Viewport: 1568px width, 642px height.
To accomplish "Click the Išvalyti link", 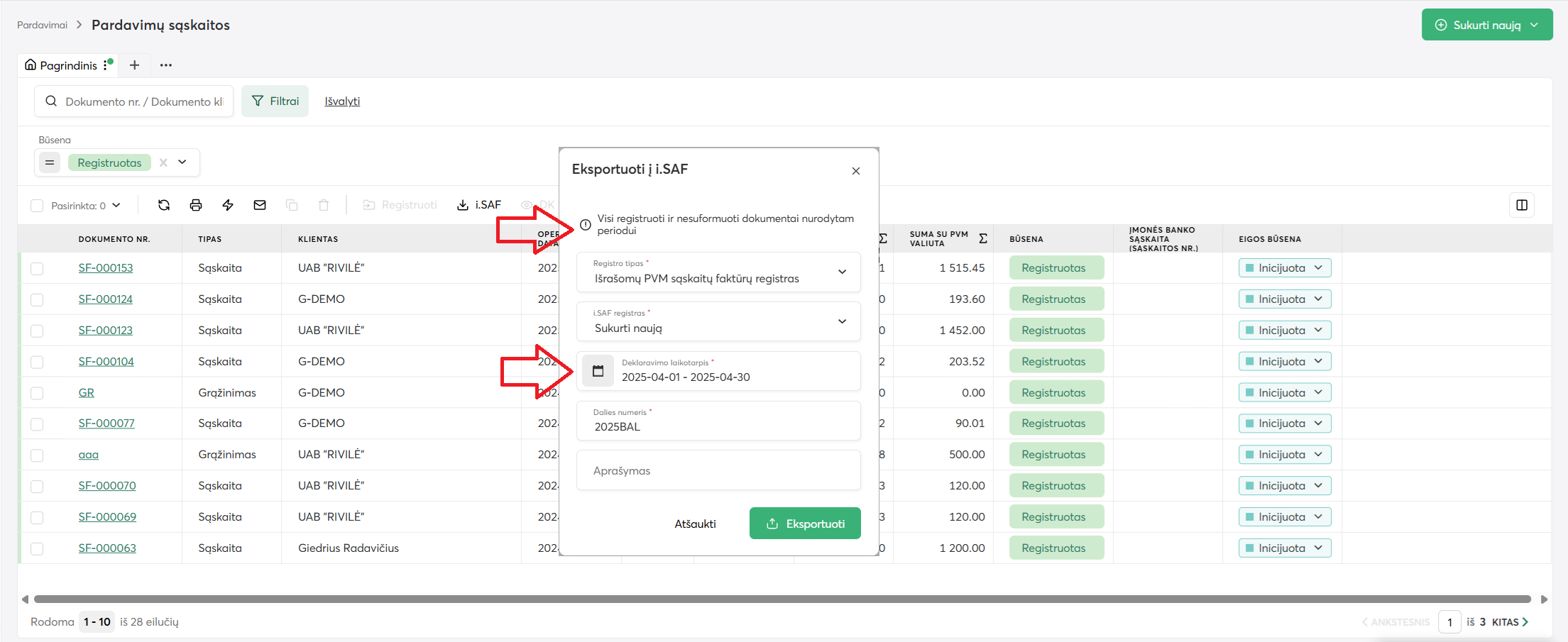I will [342, 101].
